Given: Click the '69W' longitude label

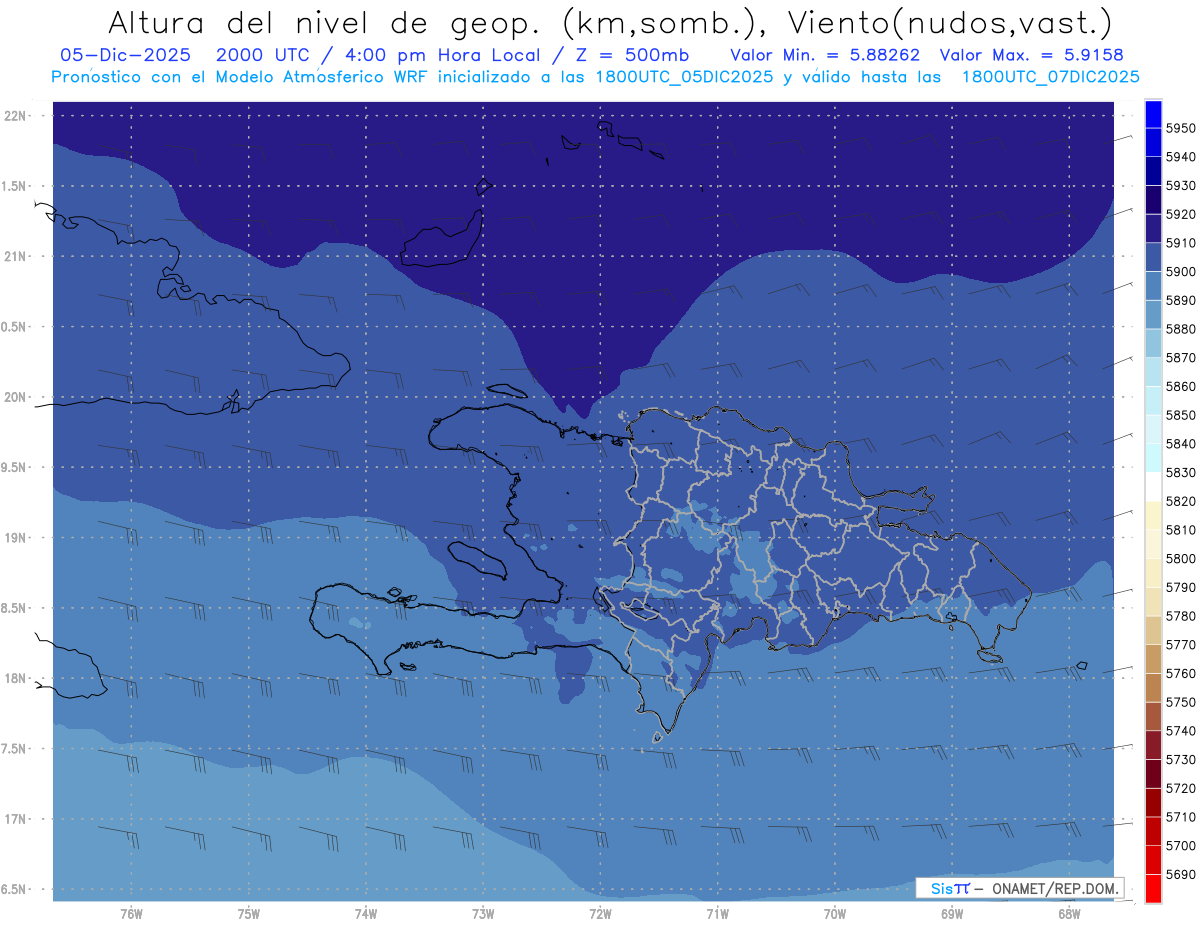Looking at the screenshot, I should [952, 914].
